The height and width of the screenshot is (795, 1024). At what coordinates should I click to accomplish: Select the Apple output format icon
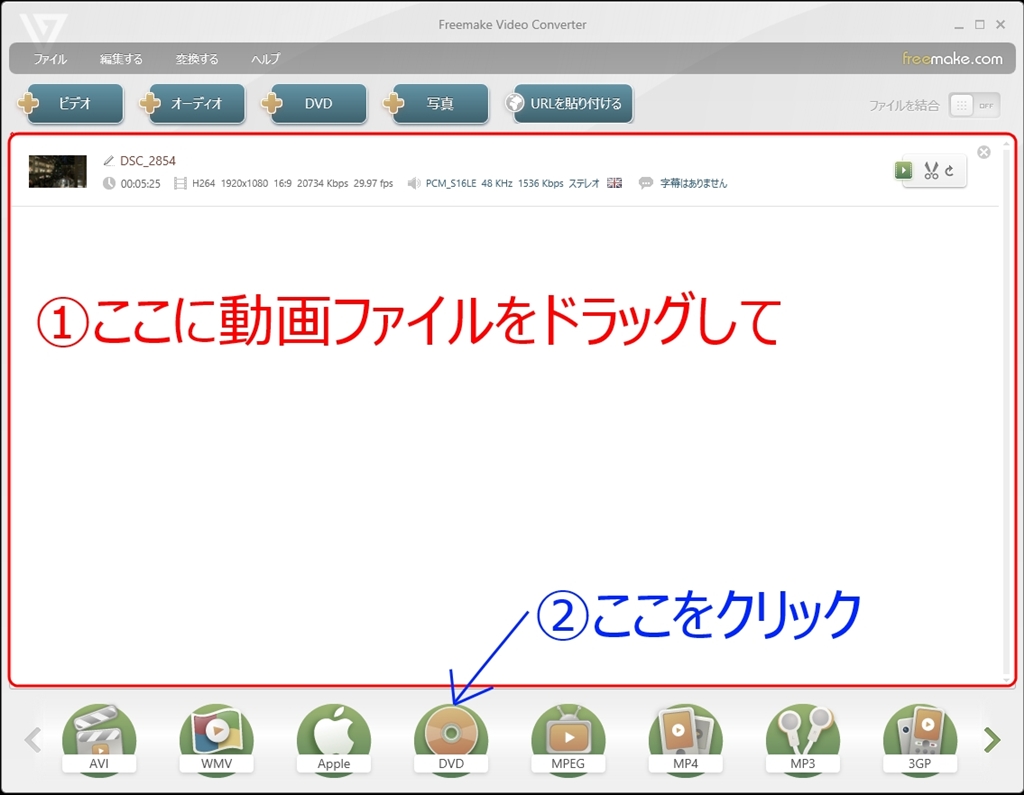(x=334, y=739)
